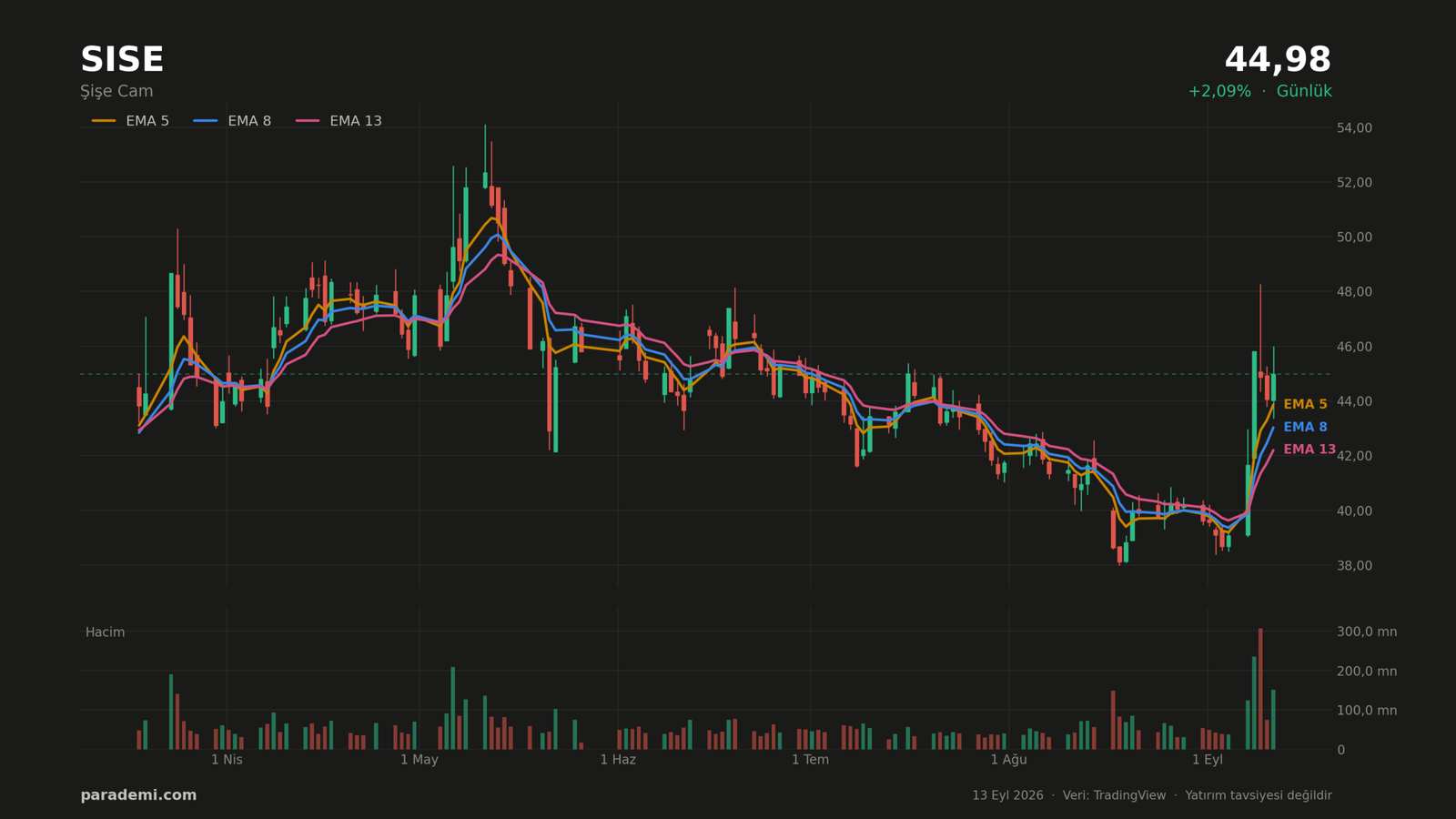The width and height of the screenshot is (1456, 819).
Task: Click the 1 Nis date label
Action: (x=227, y=760)
